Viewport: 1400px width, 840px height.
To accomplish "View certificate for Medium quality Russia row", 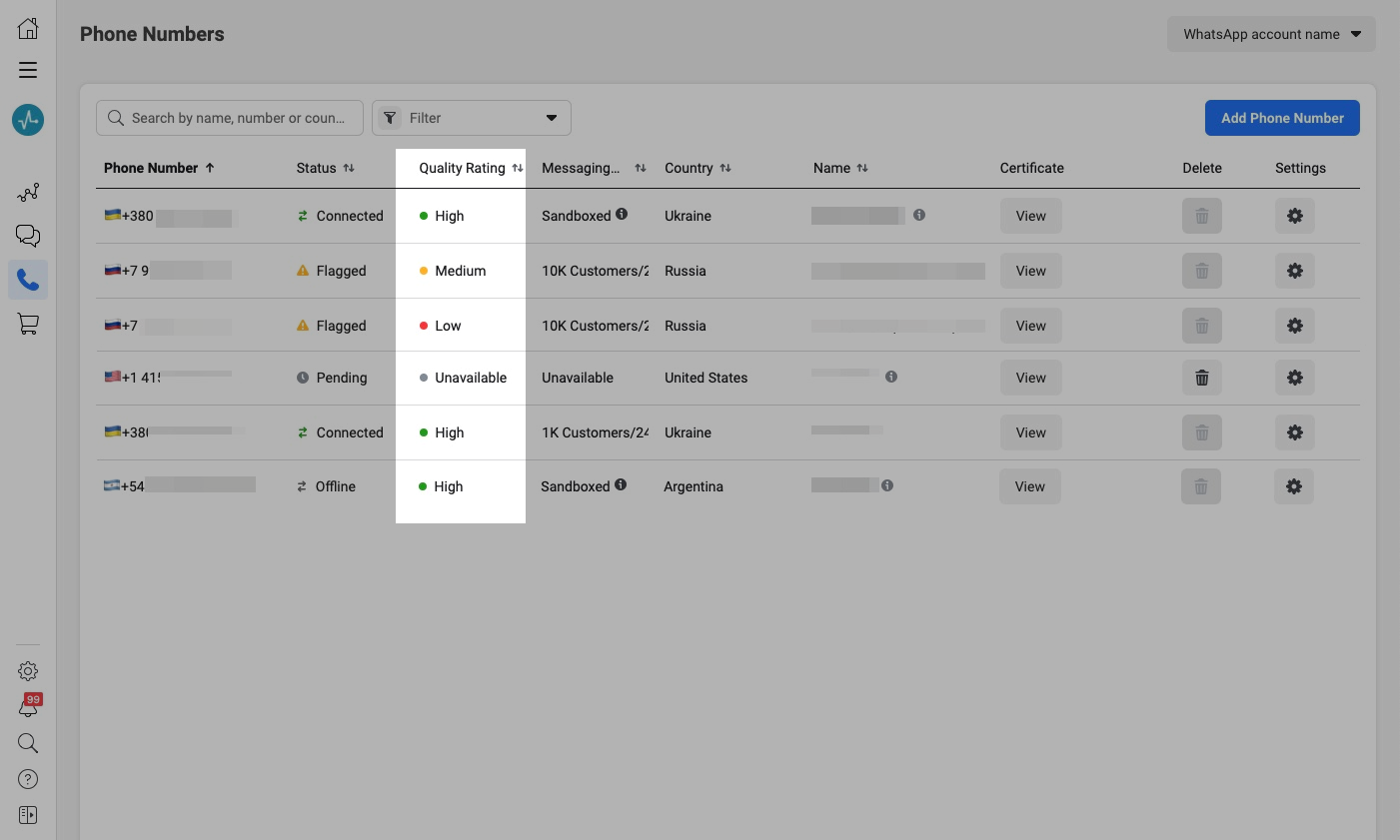I will pos(1031,271).
